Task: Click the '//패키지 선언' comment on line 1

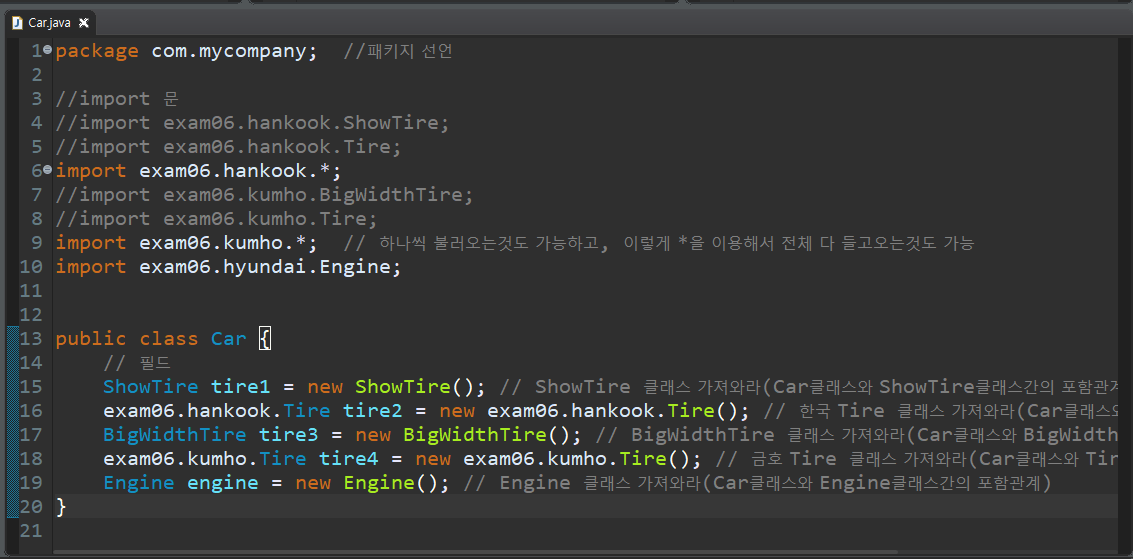Action: click(x=398, y=51)
